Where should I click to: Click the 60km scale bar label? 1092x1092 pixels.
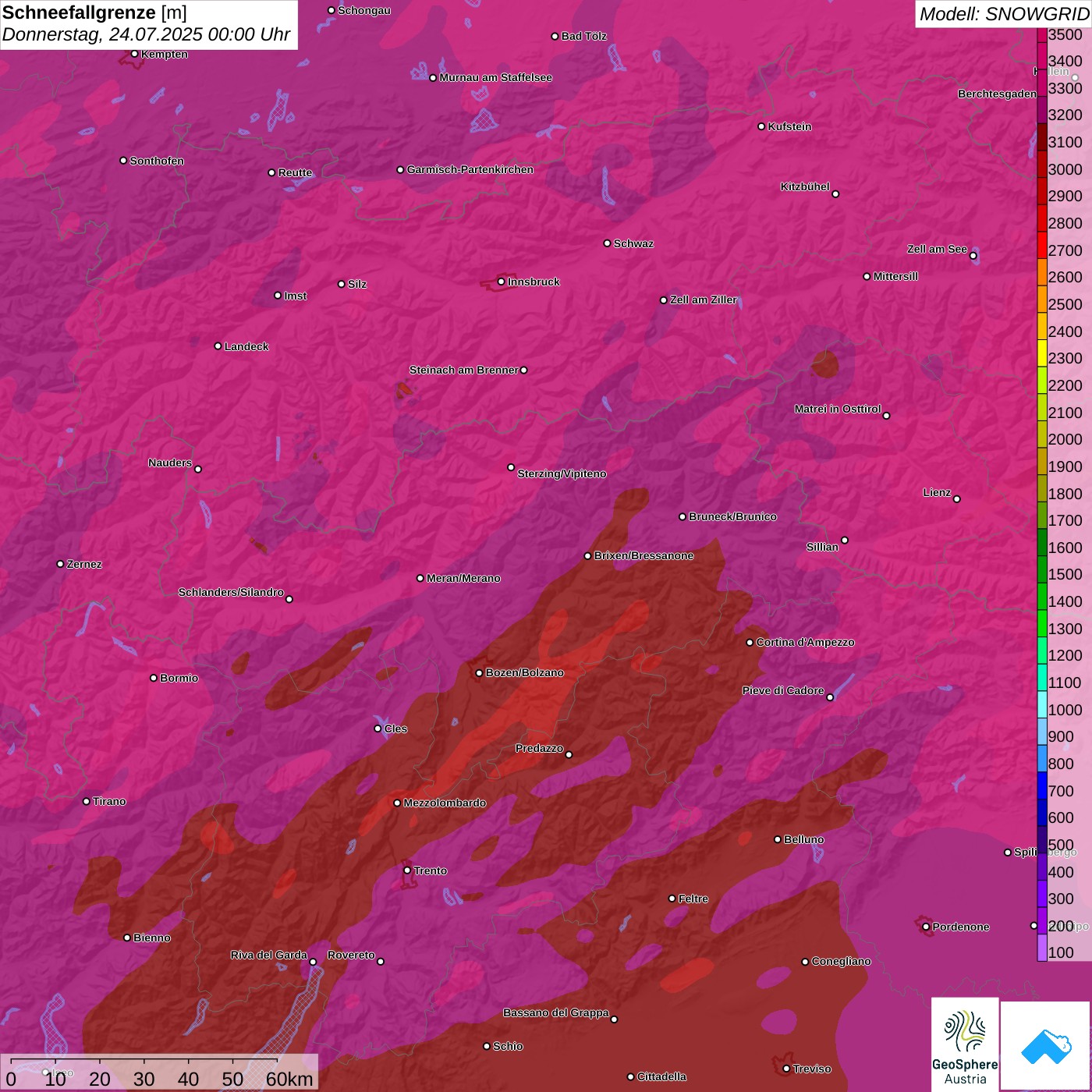click(289, 1079)
